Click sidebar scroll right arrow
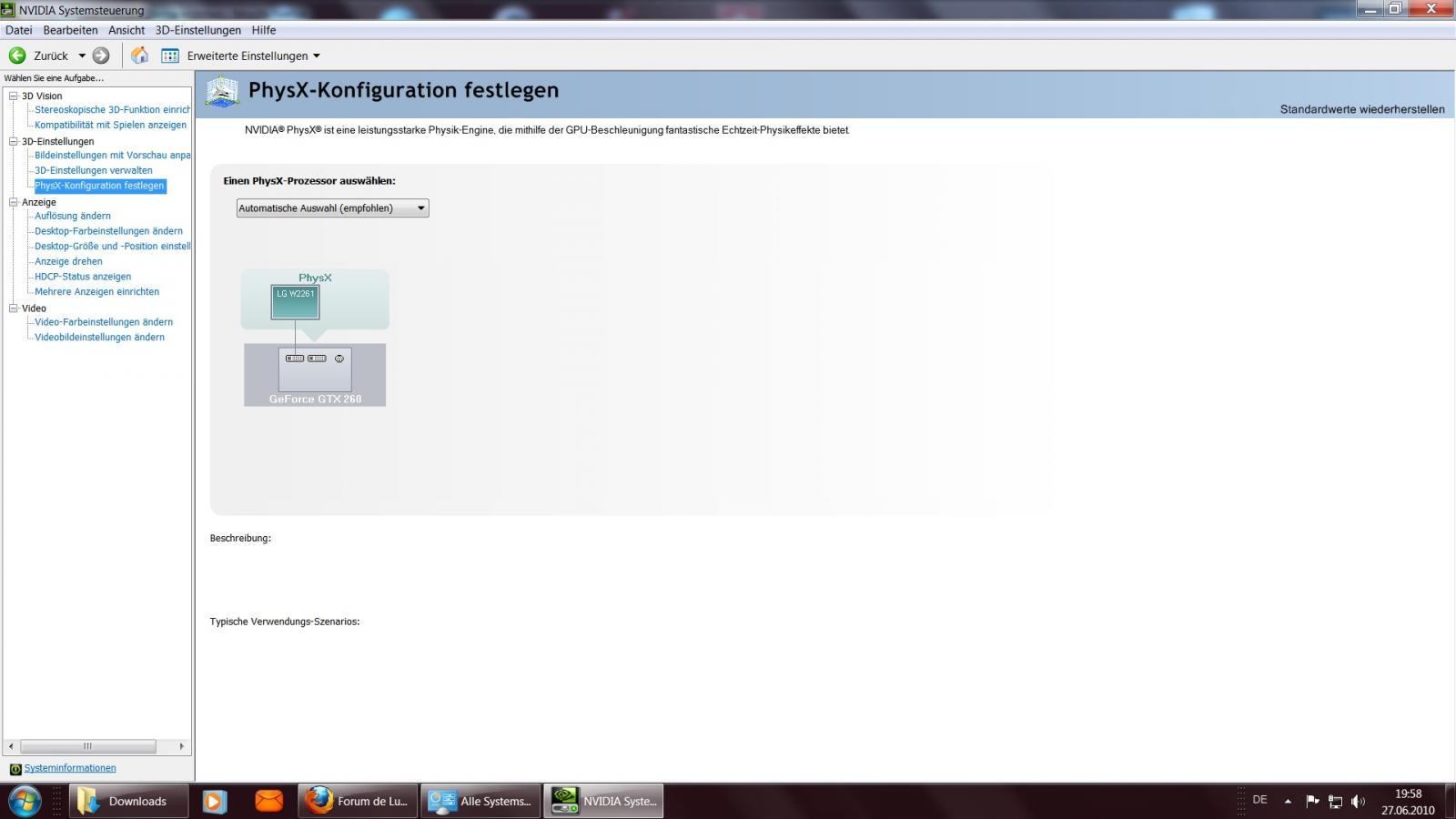 [182, 746]
